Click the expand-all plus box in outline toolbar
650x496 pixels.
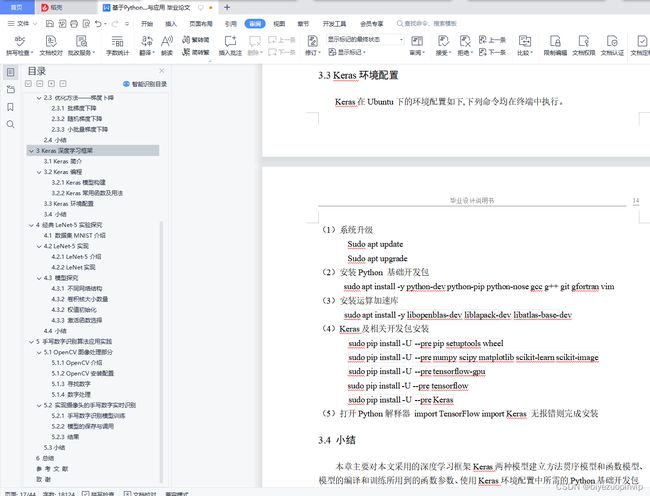(51, 84)
